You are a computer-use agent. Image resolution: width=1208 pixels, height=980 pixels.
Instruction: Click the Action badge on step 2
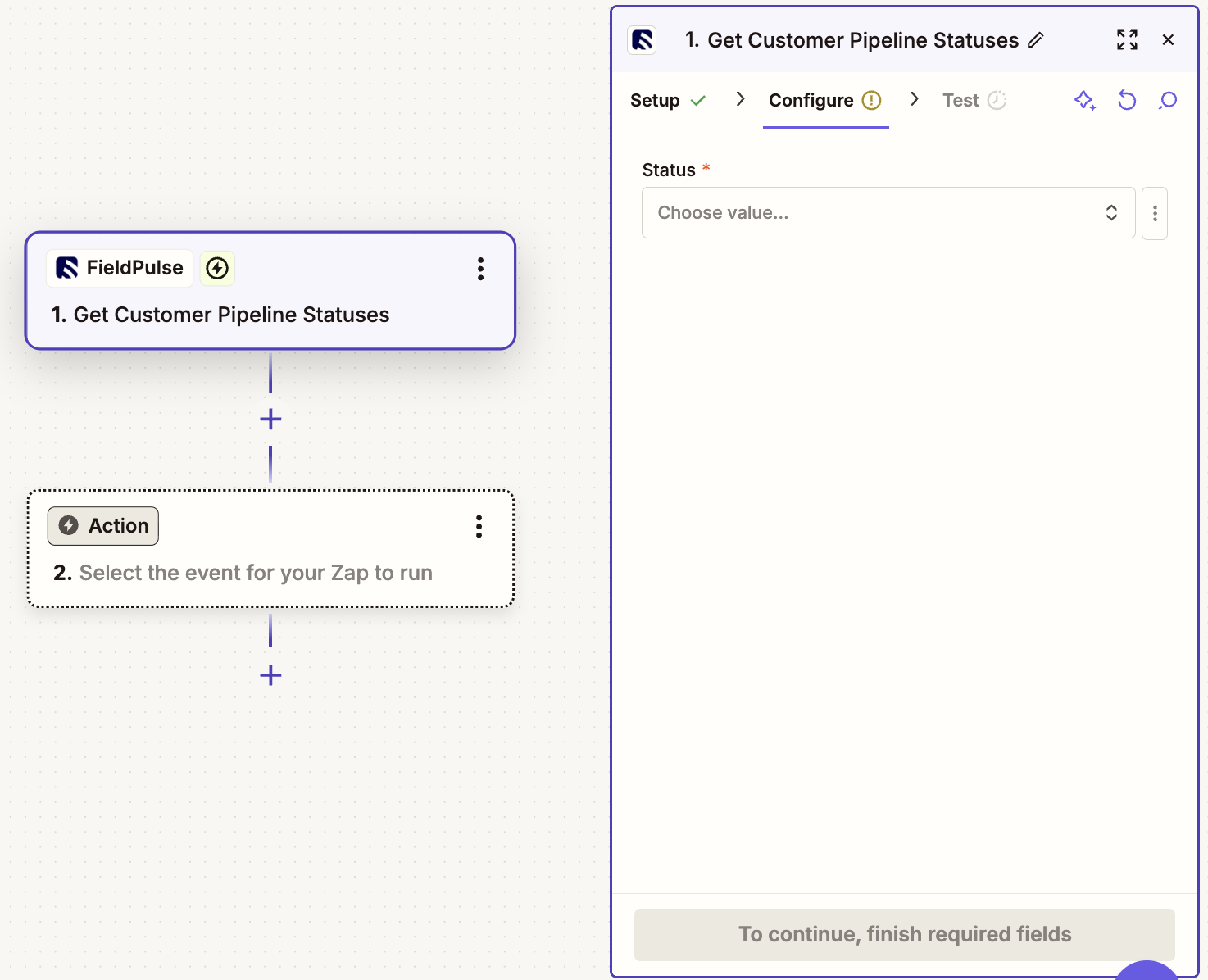point(103,526)
